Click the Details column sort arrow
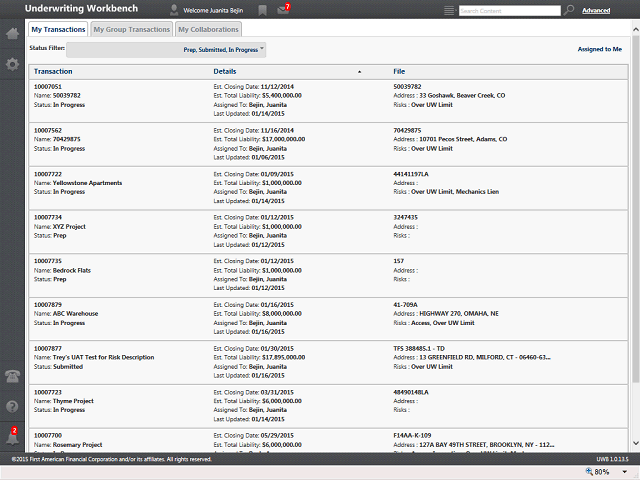 pyautogui.click(x=360, y=72)
